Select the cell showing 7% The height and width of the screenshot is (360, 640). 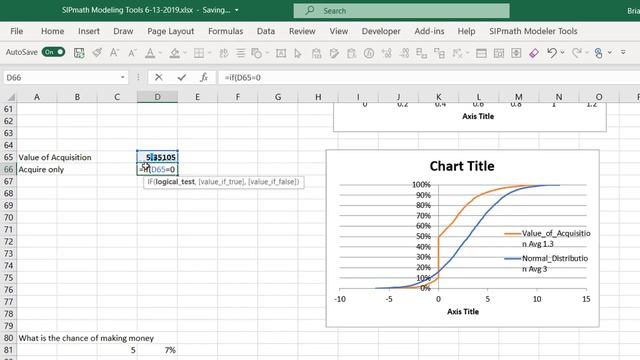[158, 350]
